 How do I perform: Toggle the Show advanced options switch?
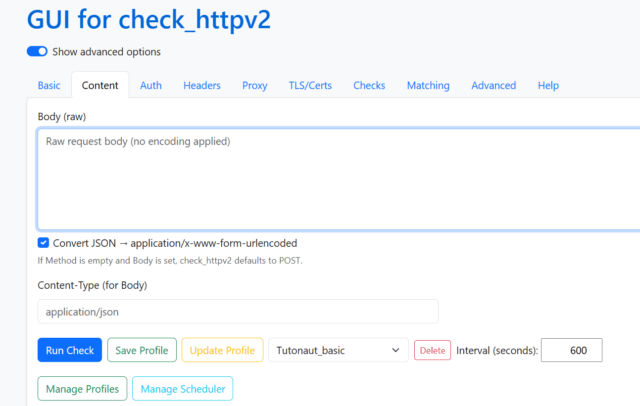point(37,52)
